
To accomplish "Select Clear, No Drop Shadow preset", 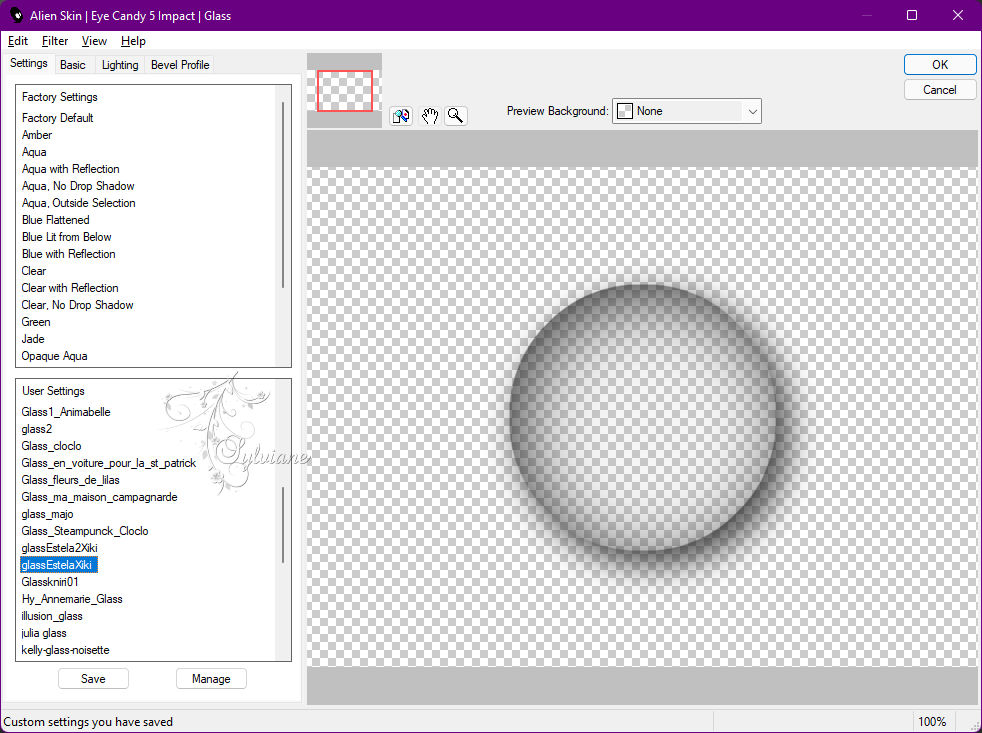I will click(78, 305).
